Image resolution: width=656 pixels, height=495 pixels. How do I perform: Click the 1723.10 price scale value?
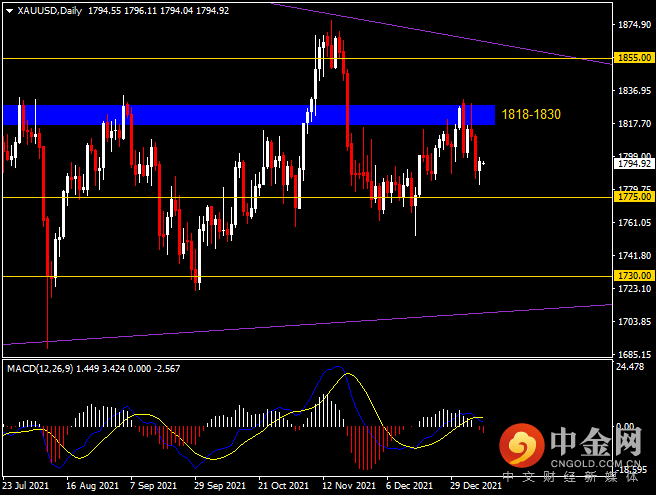coord(635,288)
